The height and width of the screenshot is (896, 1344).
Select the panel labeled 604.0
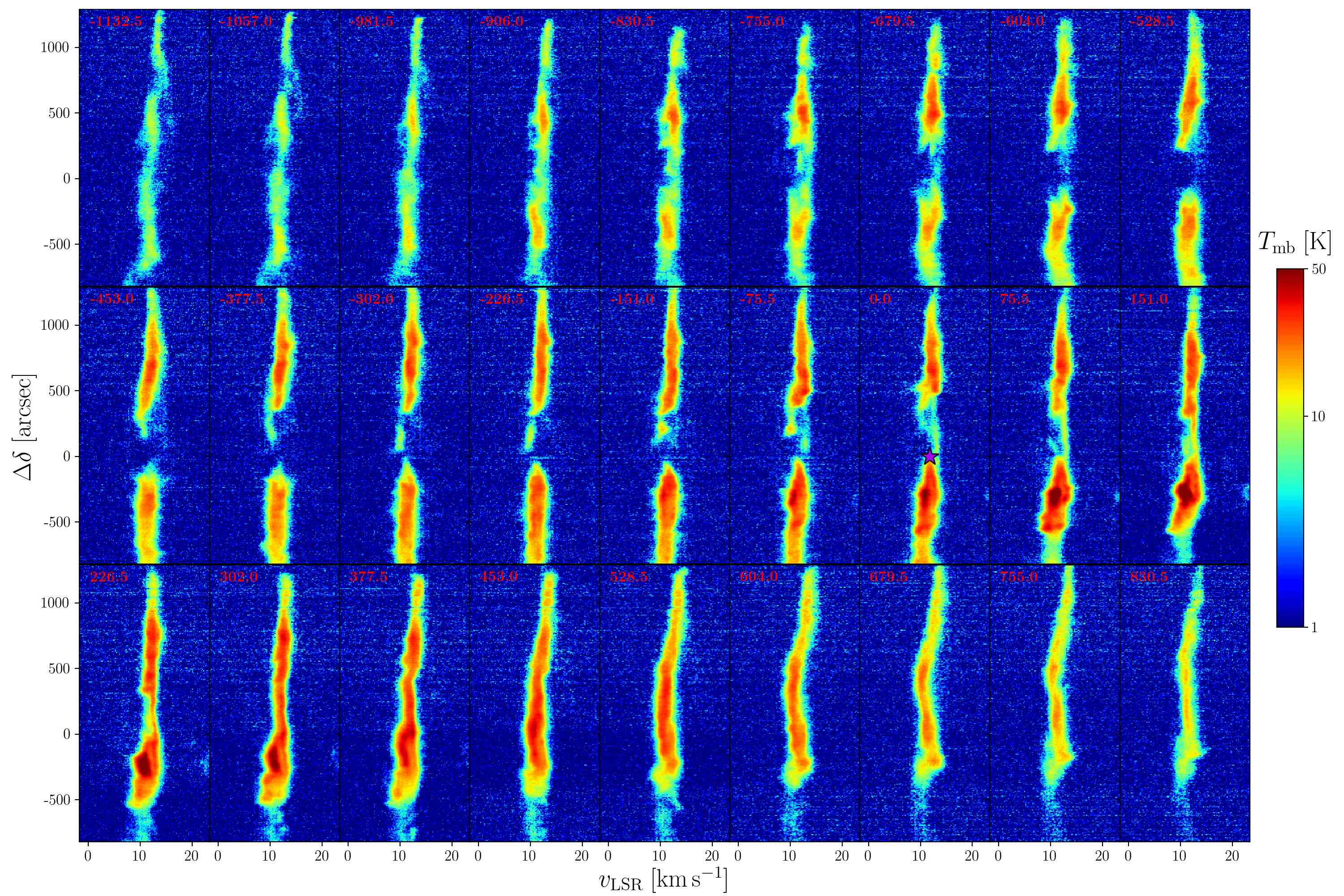(794, 703)
